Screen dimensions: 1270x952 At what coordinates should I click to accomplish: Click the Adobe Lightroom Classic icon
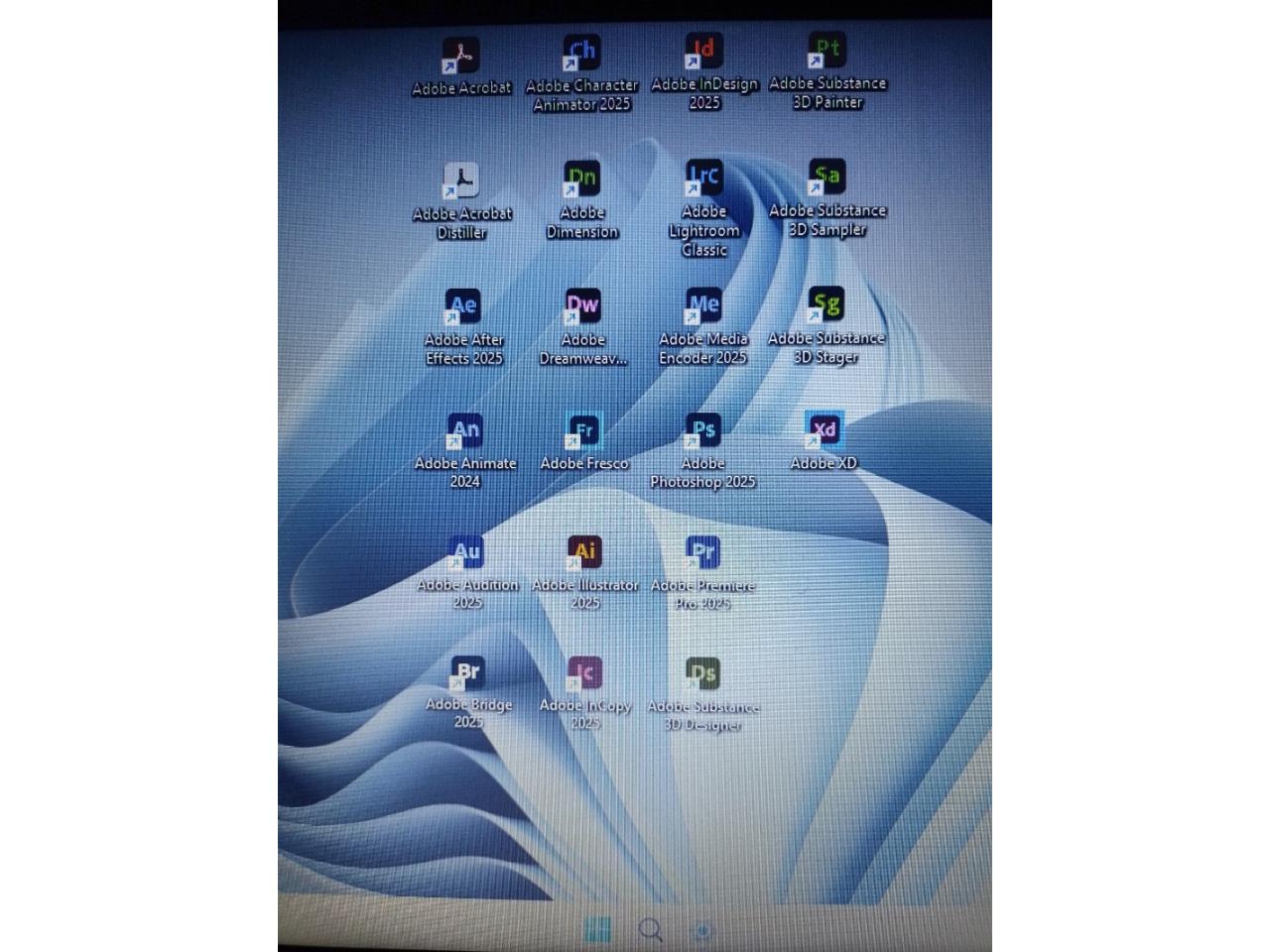click(704, 178)
